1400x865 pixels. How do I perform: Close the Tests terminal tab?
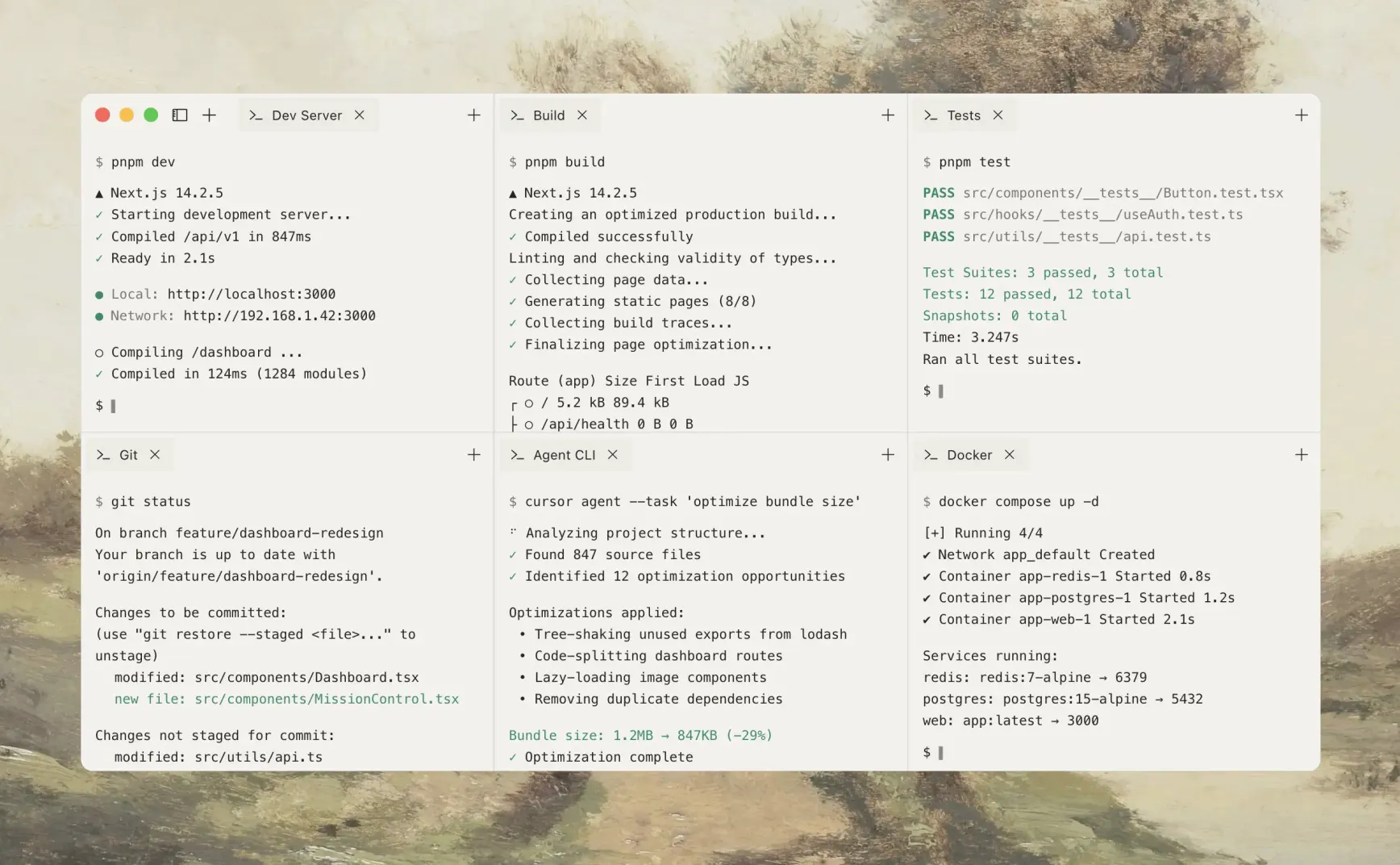point(998,115)
